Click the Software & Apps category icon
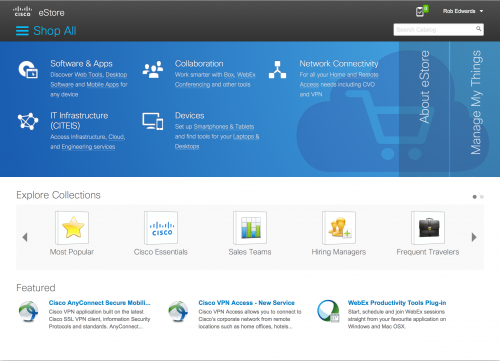The width and height of the screenshot is (500, 361). click(28, 69)
